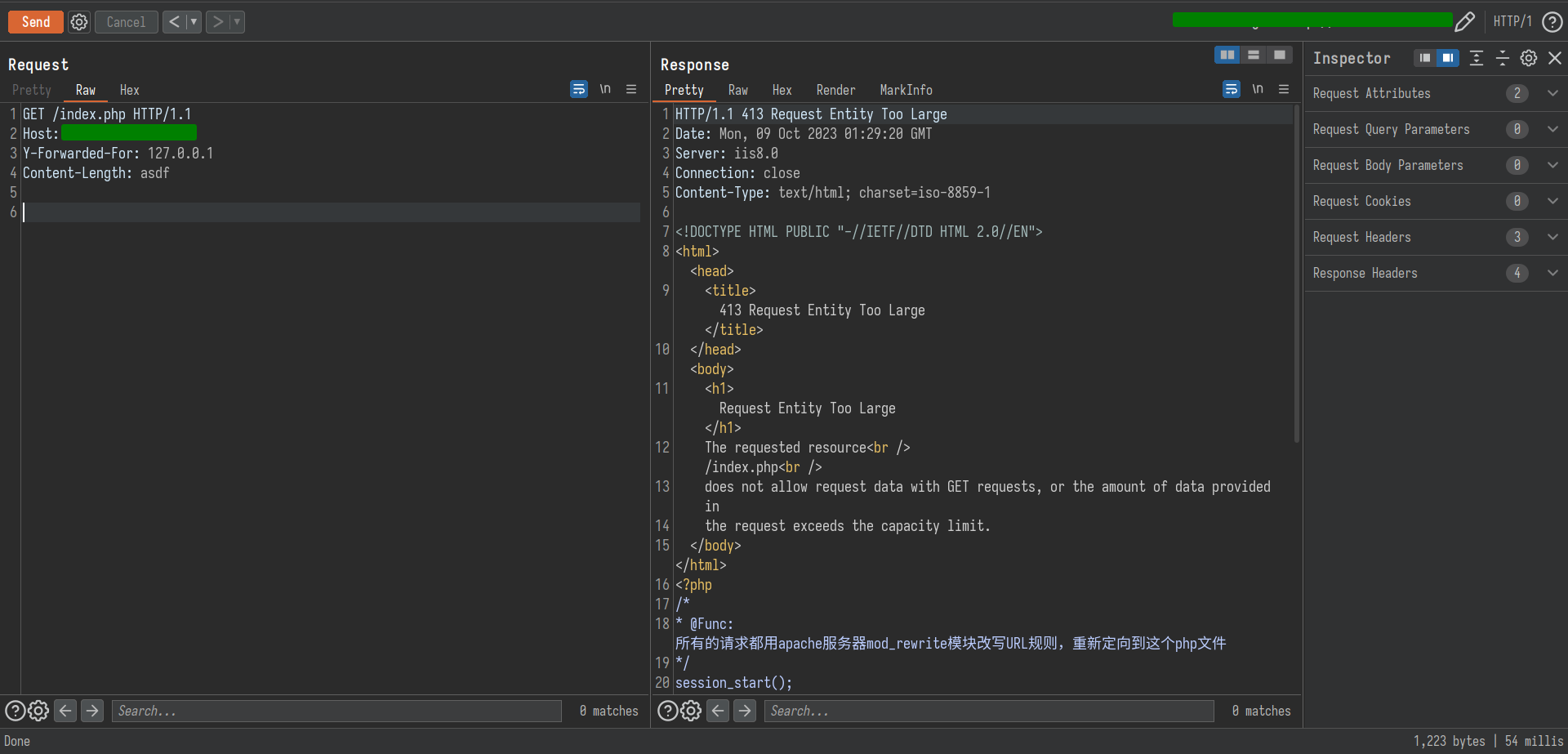
Task: Jump to the previous Request search match
Action: click(x=65, y=711)
